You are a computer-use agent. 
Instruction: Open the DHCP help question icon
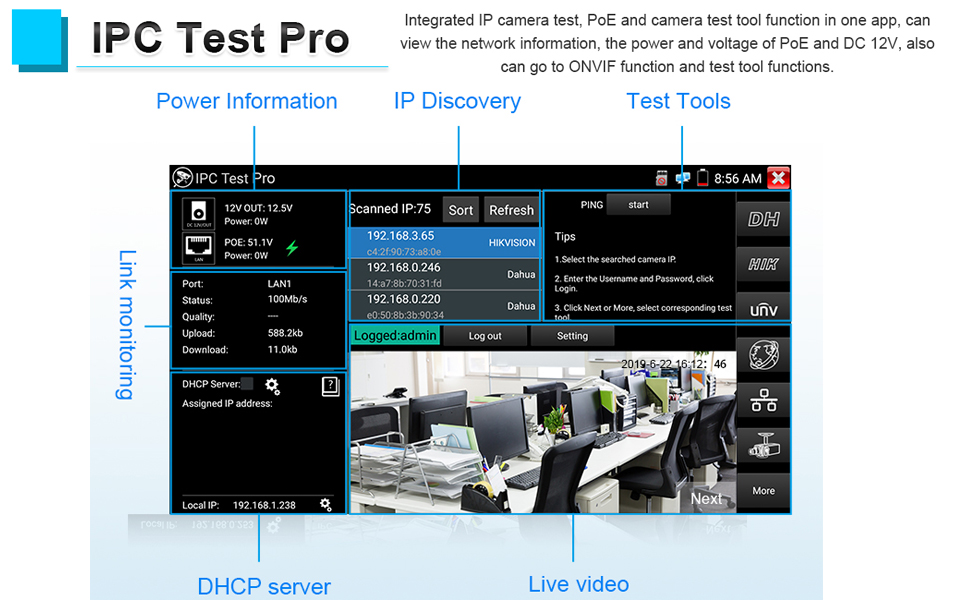coord(330,386)
